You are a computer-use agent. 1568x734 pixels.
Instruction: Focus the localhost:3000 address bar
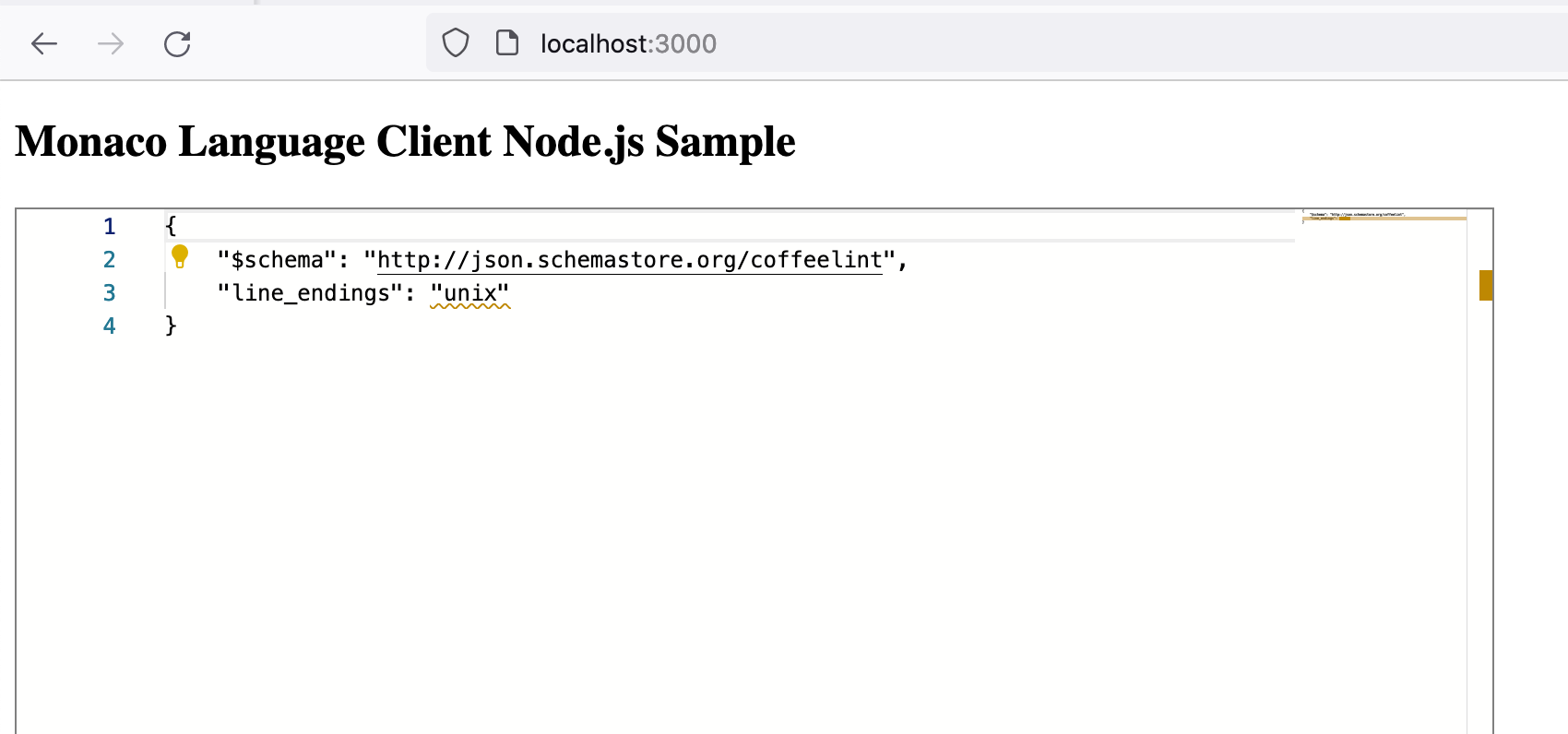pyautogui.click(x=830, y=43)
